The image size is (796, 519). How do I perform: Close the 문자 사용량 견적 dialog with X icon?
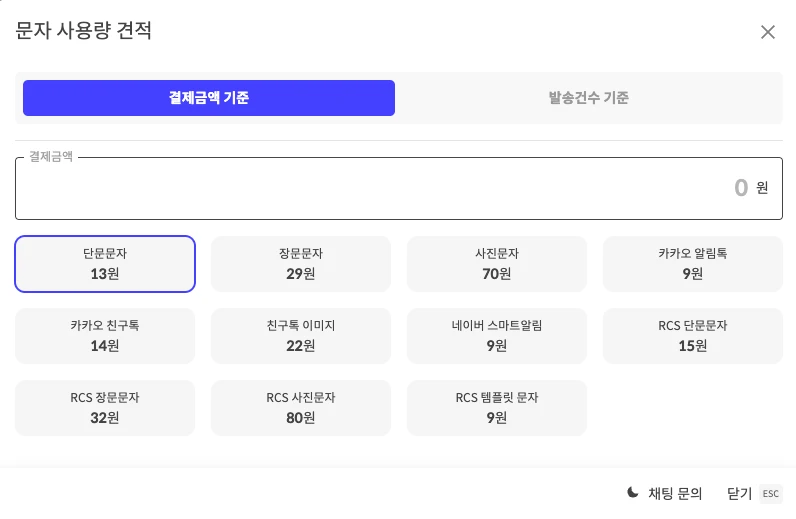click(x=768, y=32)
